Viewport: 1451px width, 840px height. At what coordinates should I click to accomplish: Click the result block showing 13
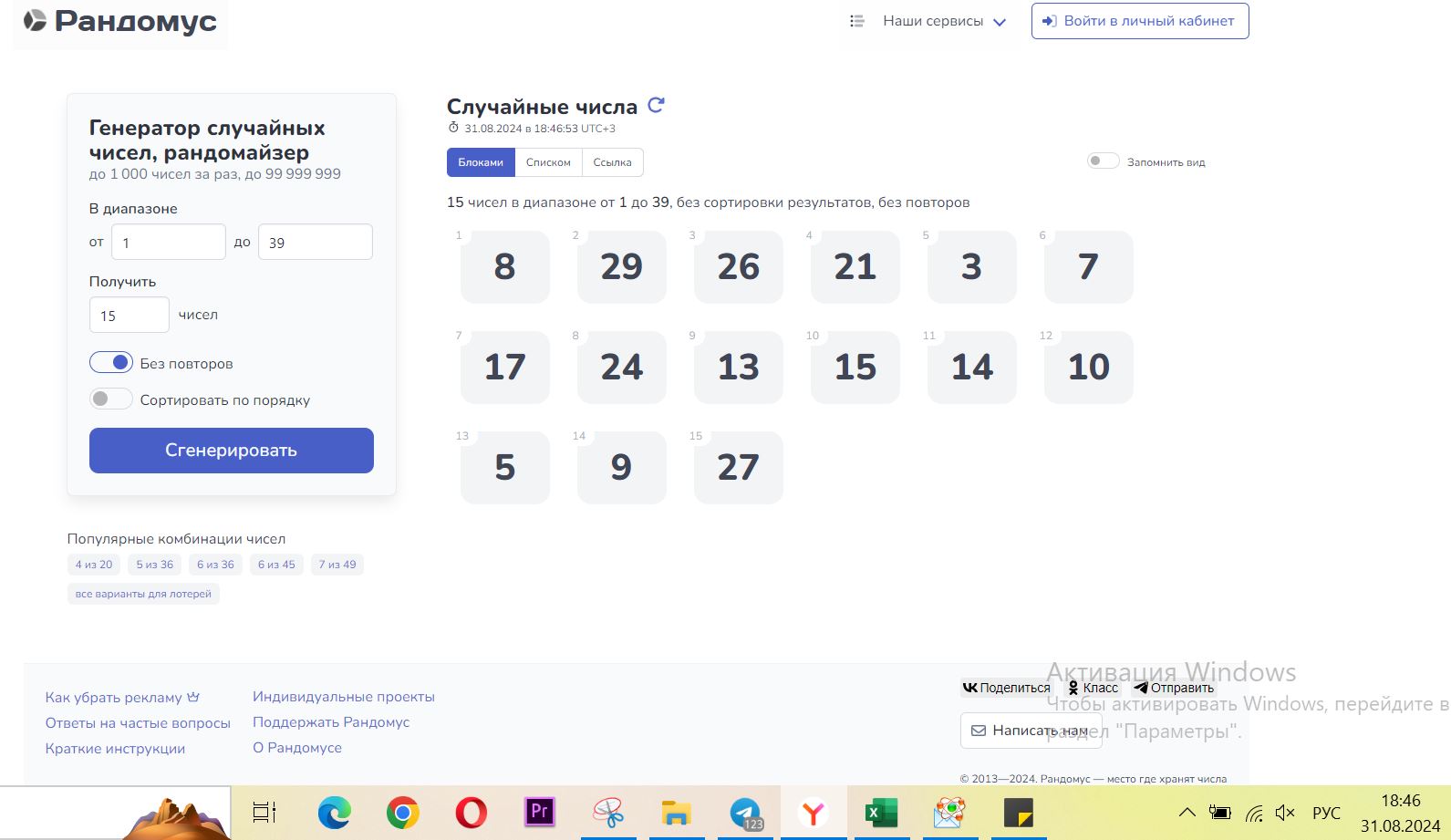pyautogui.click(x=739, y=368)
